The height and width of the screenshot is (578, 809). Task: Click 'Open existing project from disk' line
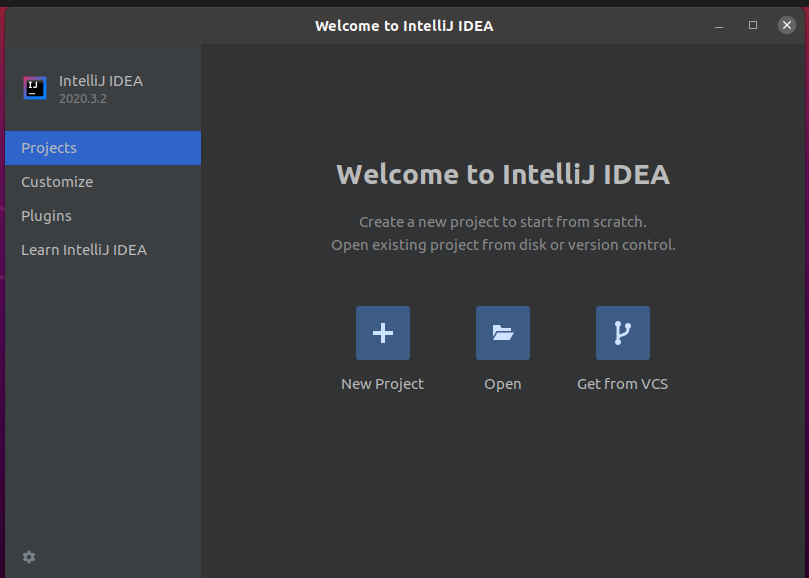[x=503, y=245]
